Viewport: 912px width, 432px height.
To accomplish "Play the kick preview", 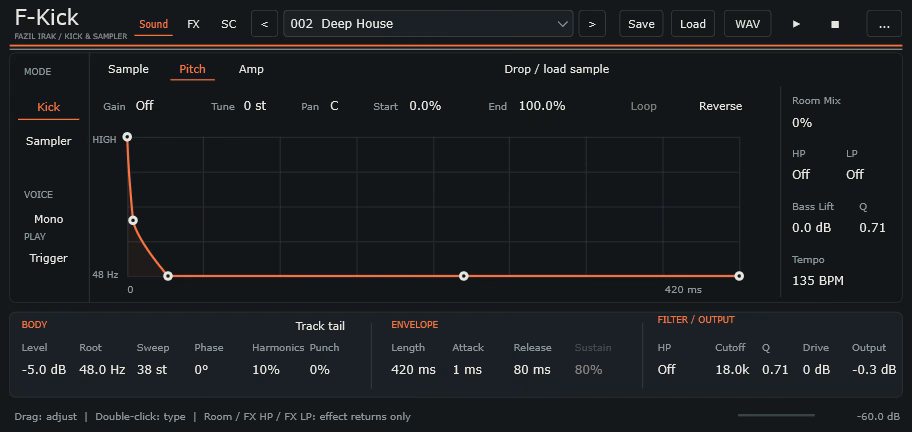I will (796, 24).
